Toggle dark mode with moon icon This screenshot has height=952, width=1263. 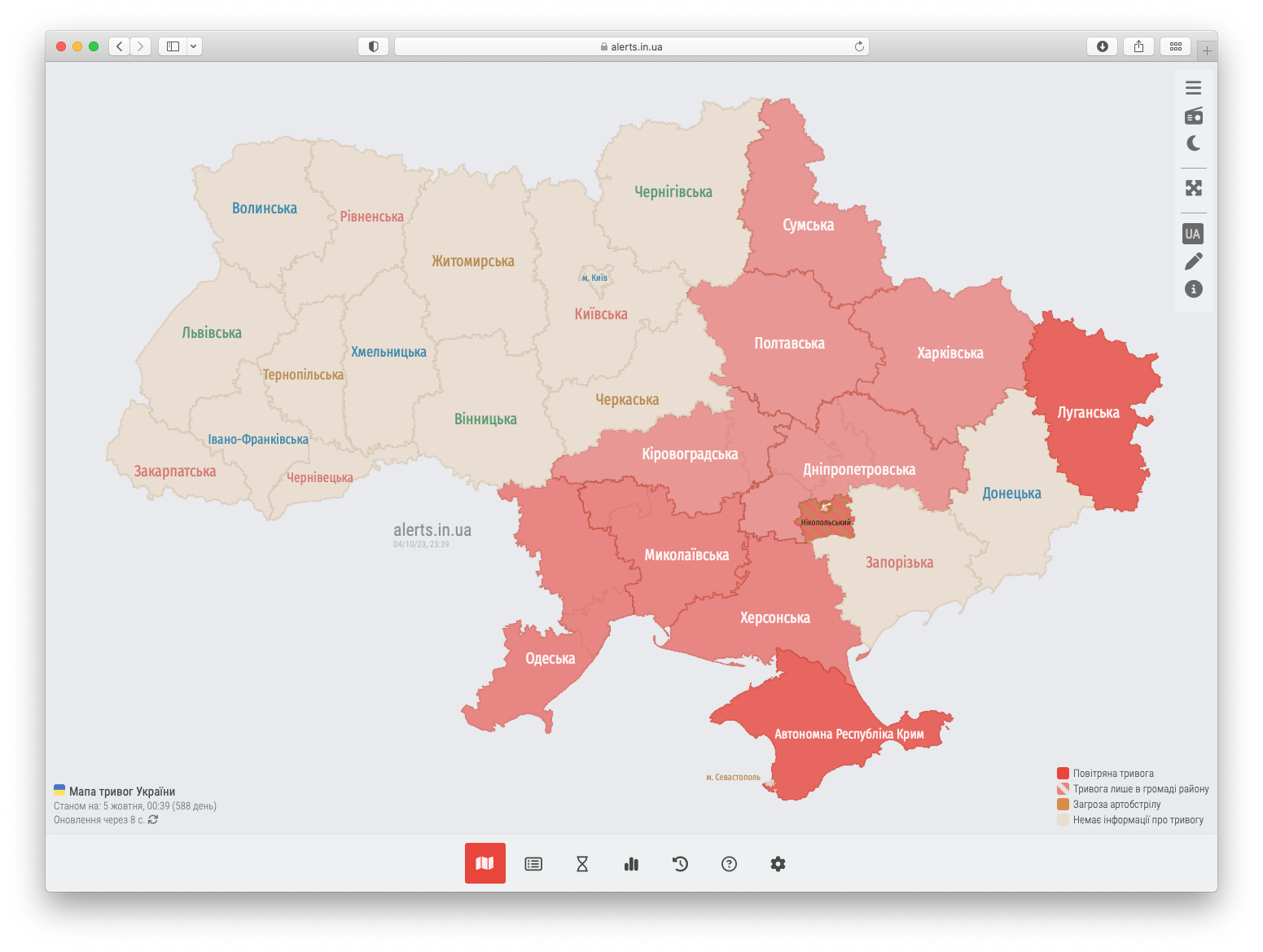pyautogui.click(x=1193, y=143)
